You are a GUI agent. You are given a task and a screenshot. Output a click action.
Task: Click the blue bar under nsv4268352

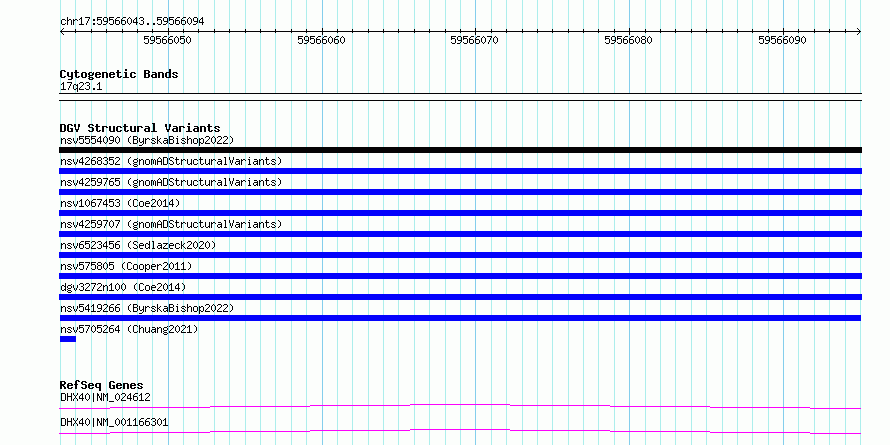pos(460,171)
